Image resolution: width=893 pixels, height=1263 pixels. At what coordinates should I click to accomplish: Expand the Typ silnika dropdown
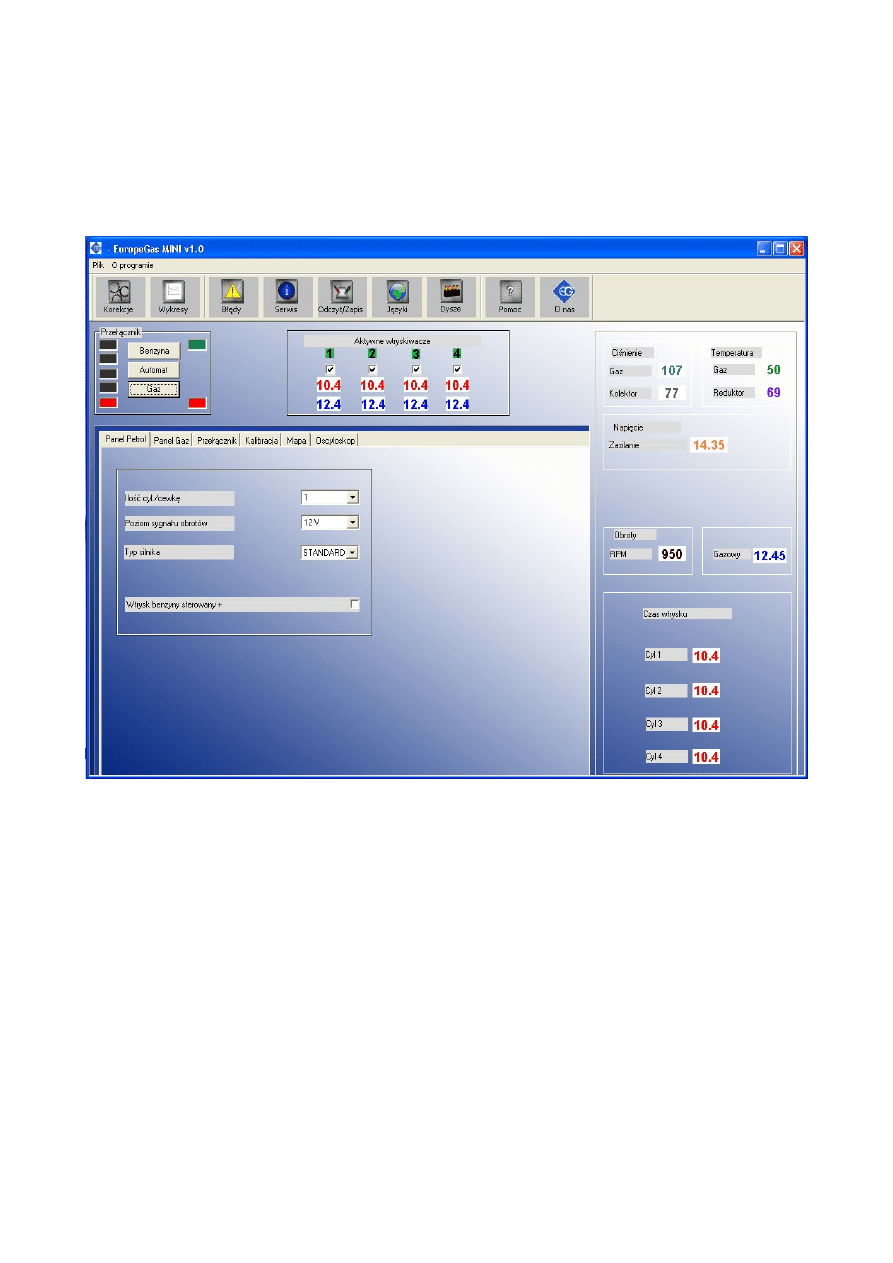(352, 552)
